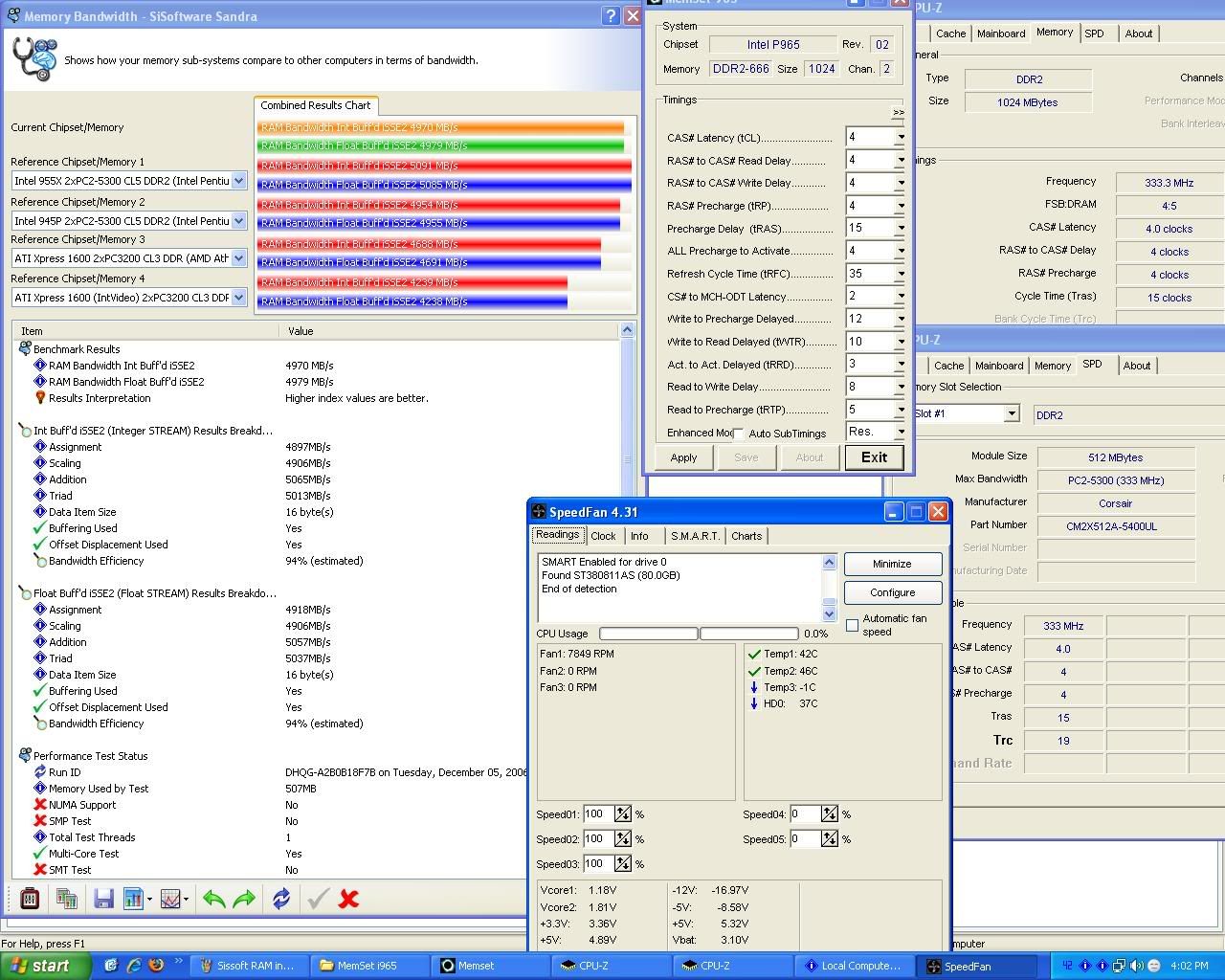Screen dimensions: 1225x980
Task: Launch Firefox from the quick launch bar
Action: point(155,966)
